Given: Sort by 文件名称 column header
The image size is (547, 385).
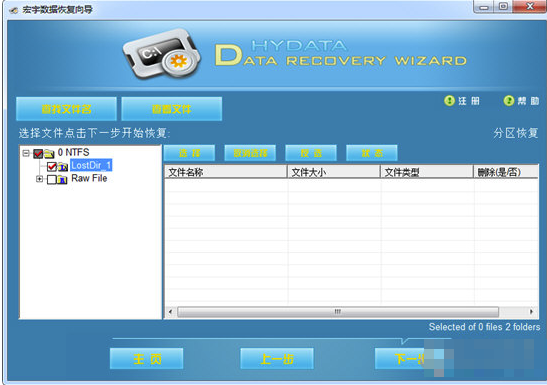Looking at the screenshot, I should (x=225, y=172).
